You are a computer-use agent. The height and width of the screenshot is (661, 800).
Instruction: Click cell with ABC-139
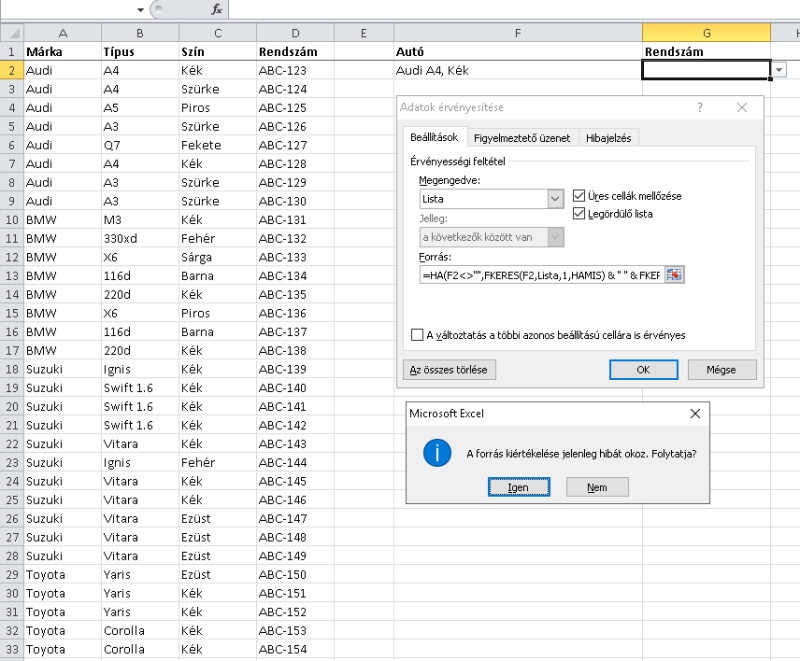pyautogui.click(x=295, y=369)
